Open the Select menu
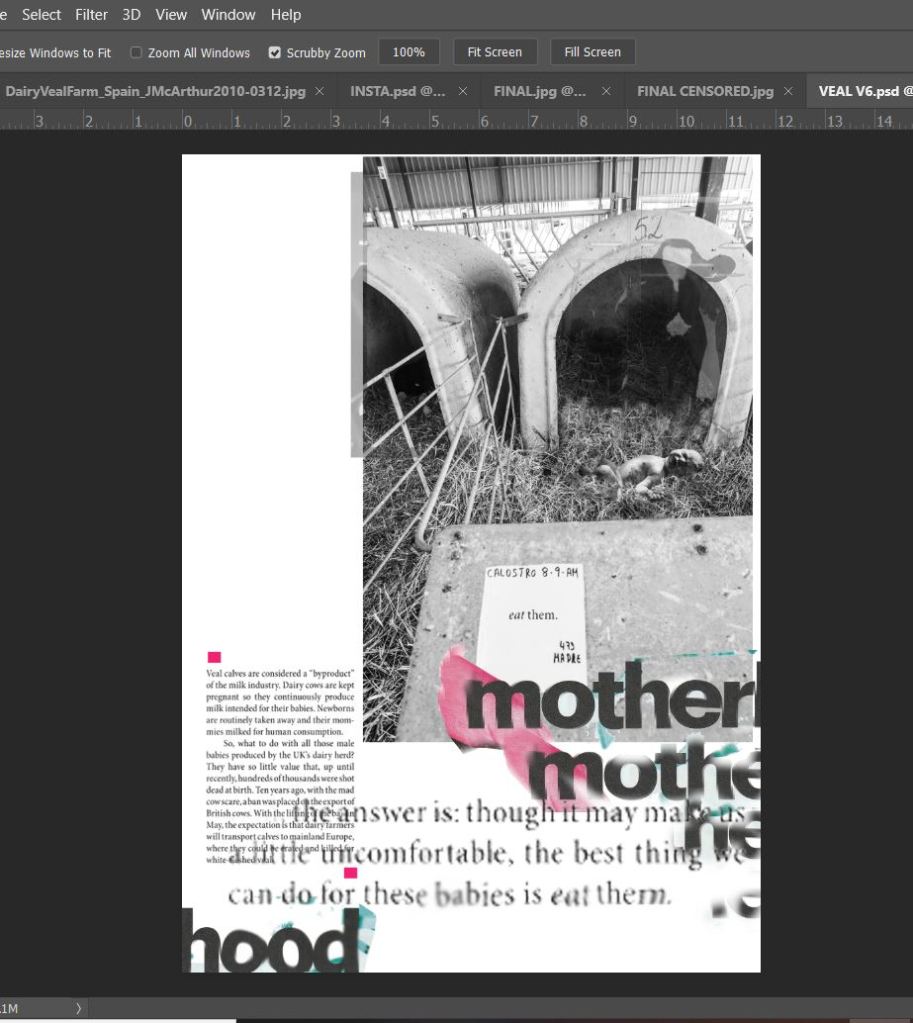 (x=42, y=15)
